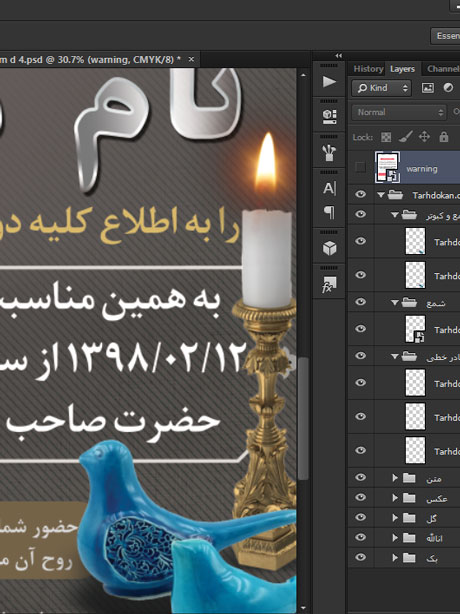This screenshot has height=614, width=460.
Task: Select the Tarhdokan group name
Action: pos(436,195)
